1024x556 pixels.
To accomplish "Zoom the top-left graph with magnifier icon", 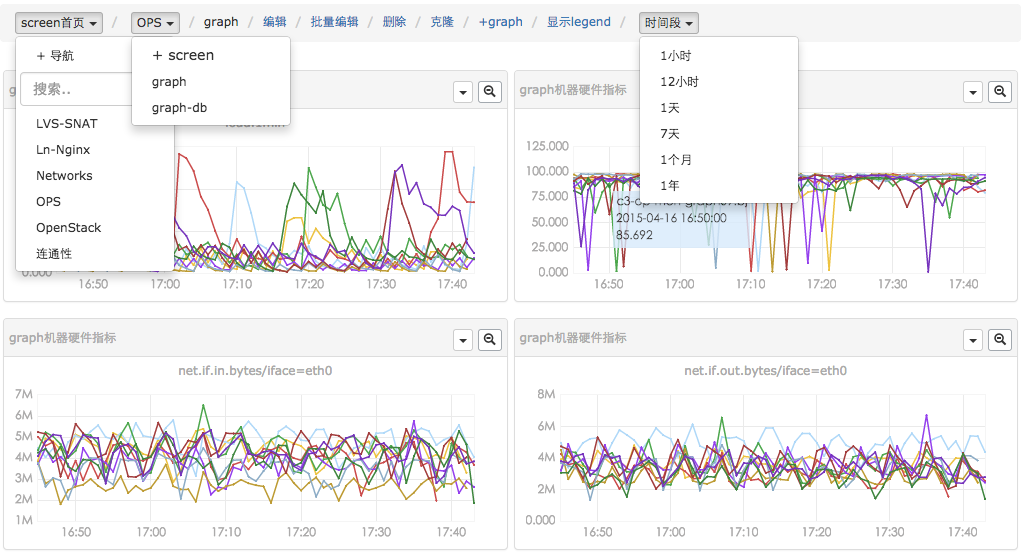I will (490, 92).
